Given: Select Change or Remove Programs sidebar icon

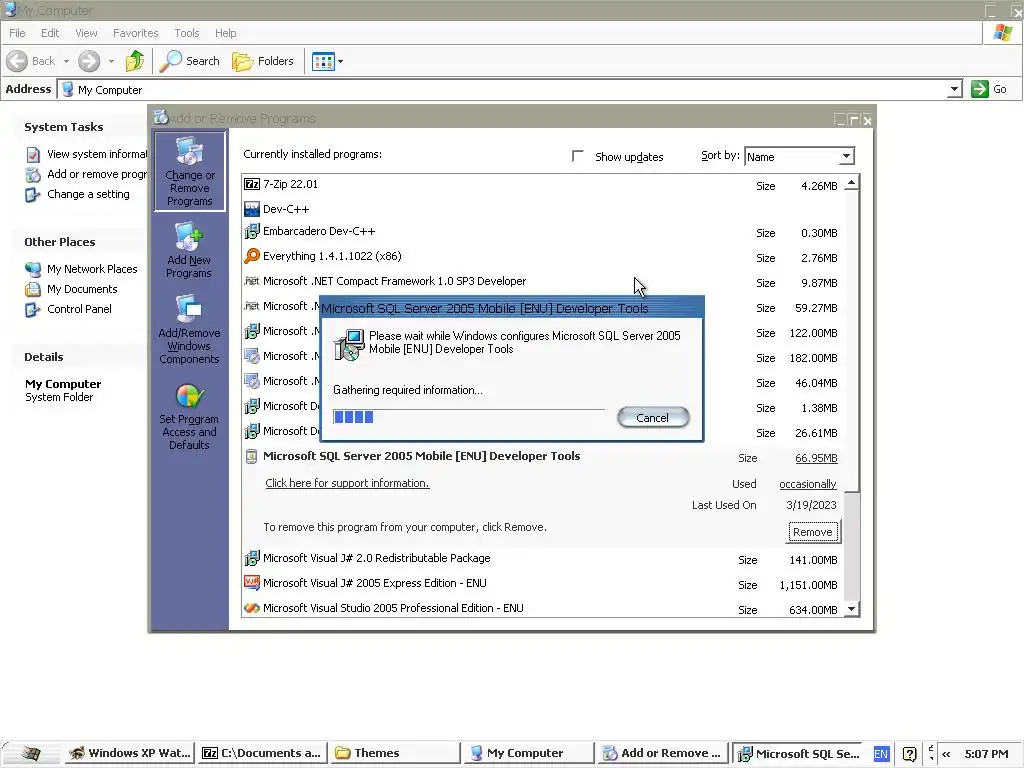Looking at the screenshot, I should (x=190, y=171).
